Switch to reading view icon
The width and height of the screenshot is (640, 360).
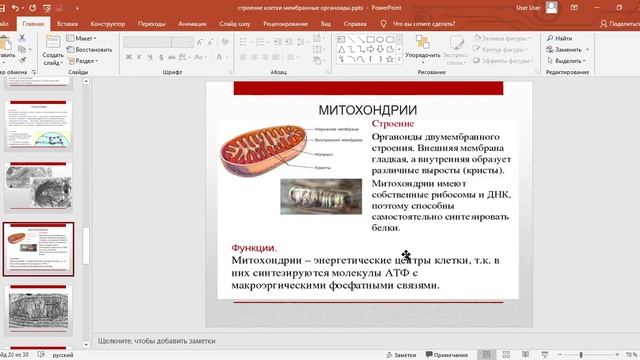[x=525, y=354]
